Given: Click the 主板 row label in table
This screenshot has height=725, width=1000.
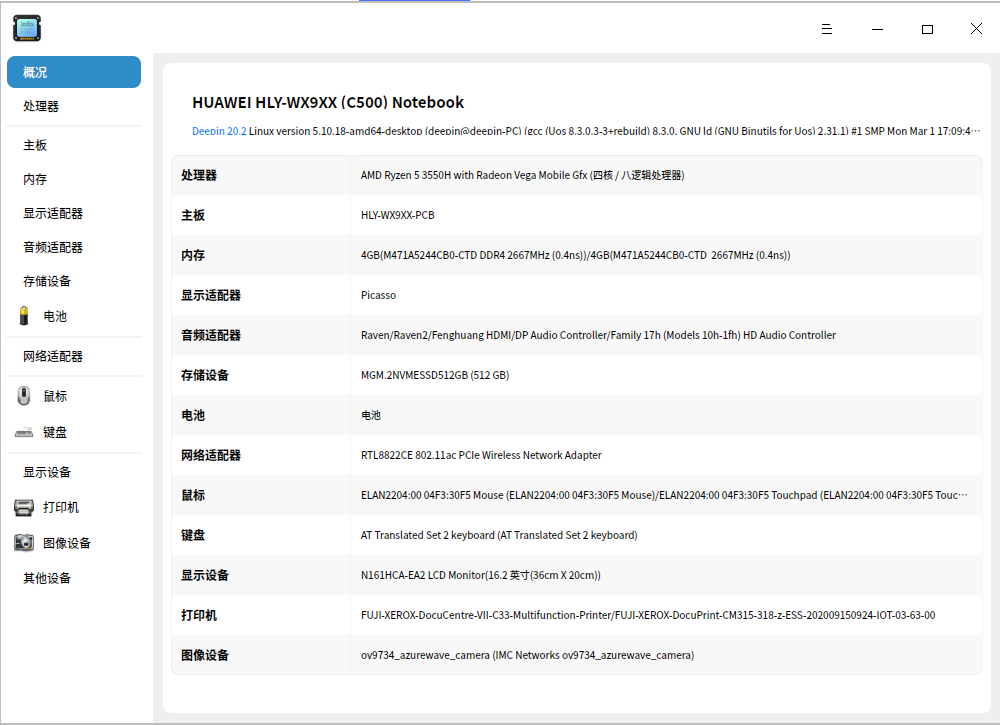Looking at the screenshot, I should [193, 216].
